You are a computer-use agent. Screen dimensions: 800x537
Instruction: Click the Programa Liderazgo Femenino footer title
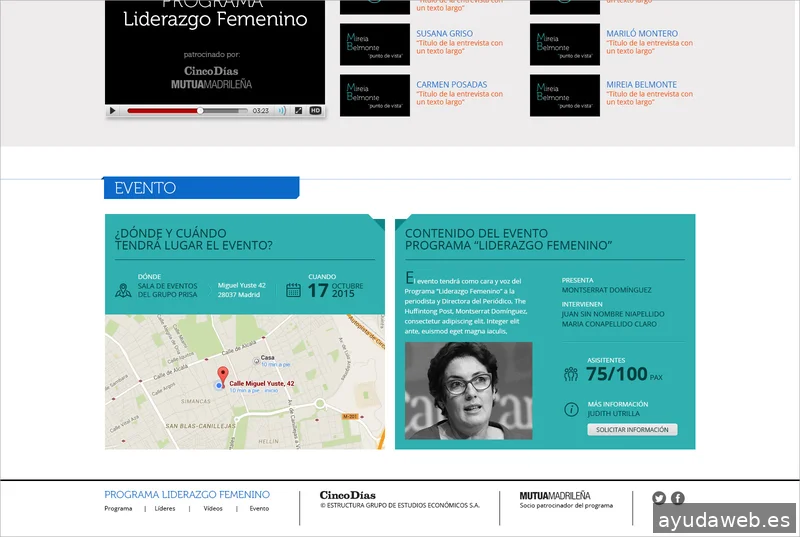pos(187,495)
